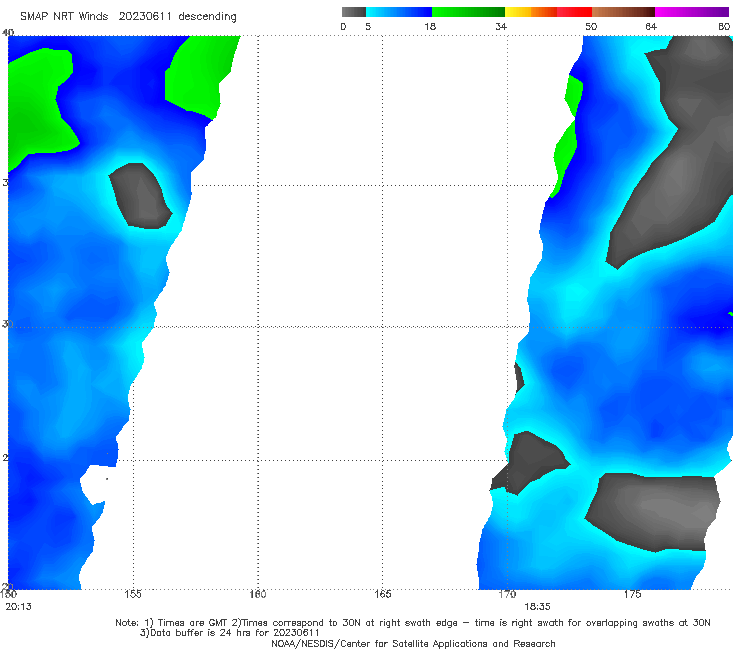The width and height of the screenshot is (740, 650).
Task: Click the color bar label "64"
Action: click(x=651, y=26)
